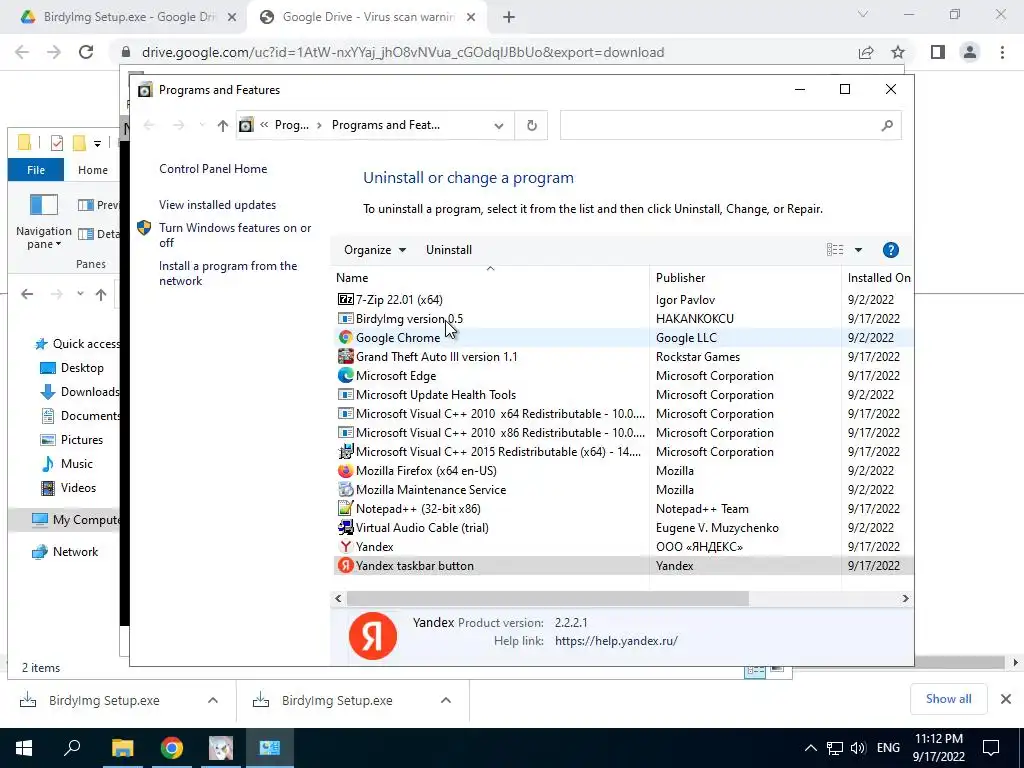Switch to Google Drive Virus scan warning tab
Screen dimensions: 1024x768
[366, 18]
